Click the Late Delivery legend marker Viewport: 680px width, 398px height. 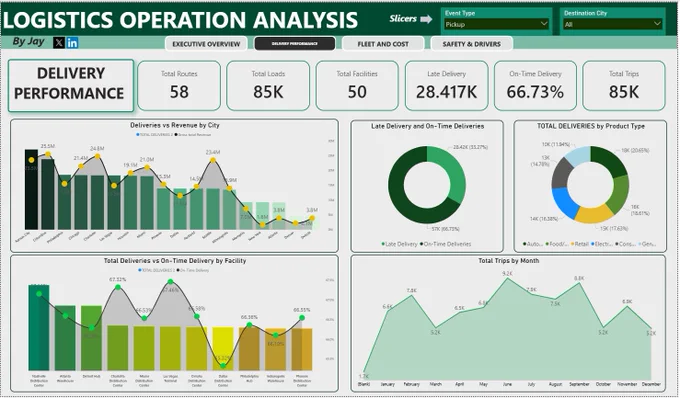click(383, 244)
